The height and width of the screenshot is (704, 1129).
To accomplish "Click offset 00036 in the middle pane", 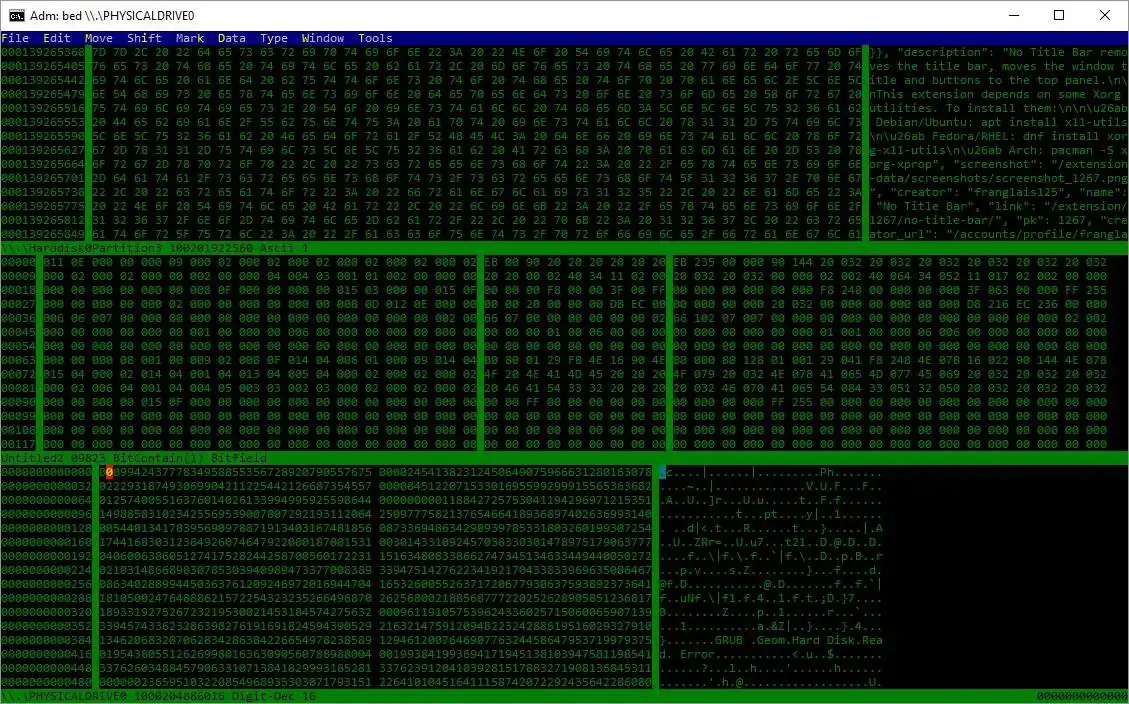I will point(19,318).
